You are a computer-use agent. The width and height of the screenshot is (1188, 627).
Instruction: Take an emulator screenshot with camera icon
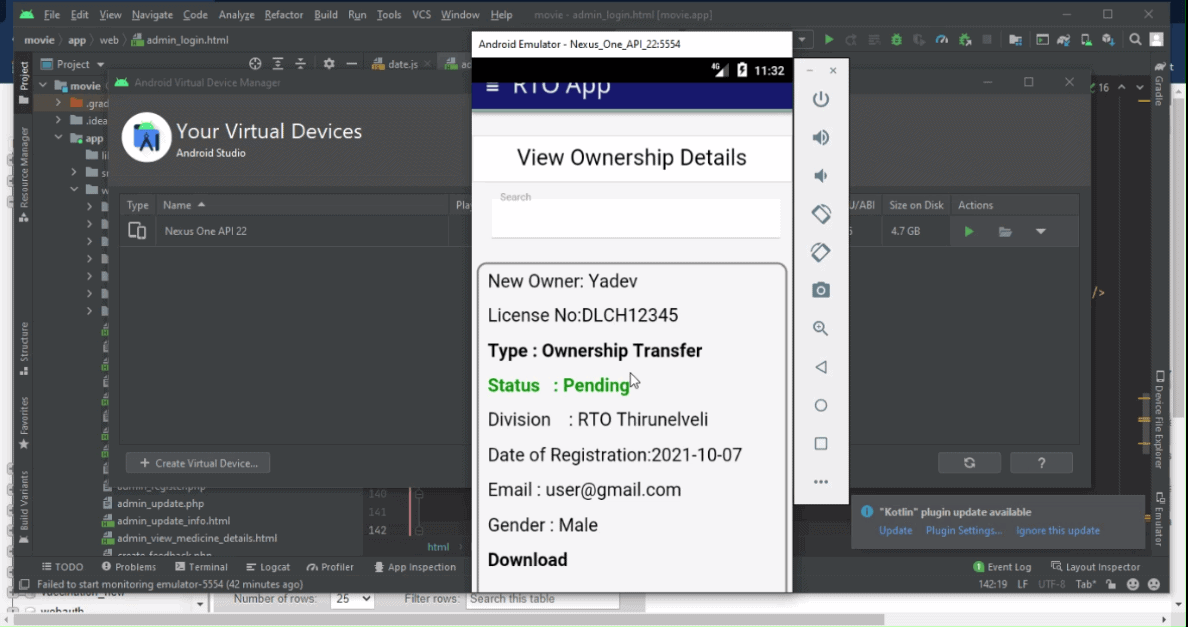click(821, 290)
